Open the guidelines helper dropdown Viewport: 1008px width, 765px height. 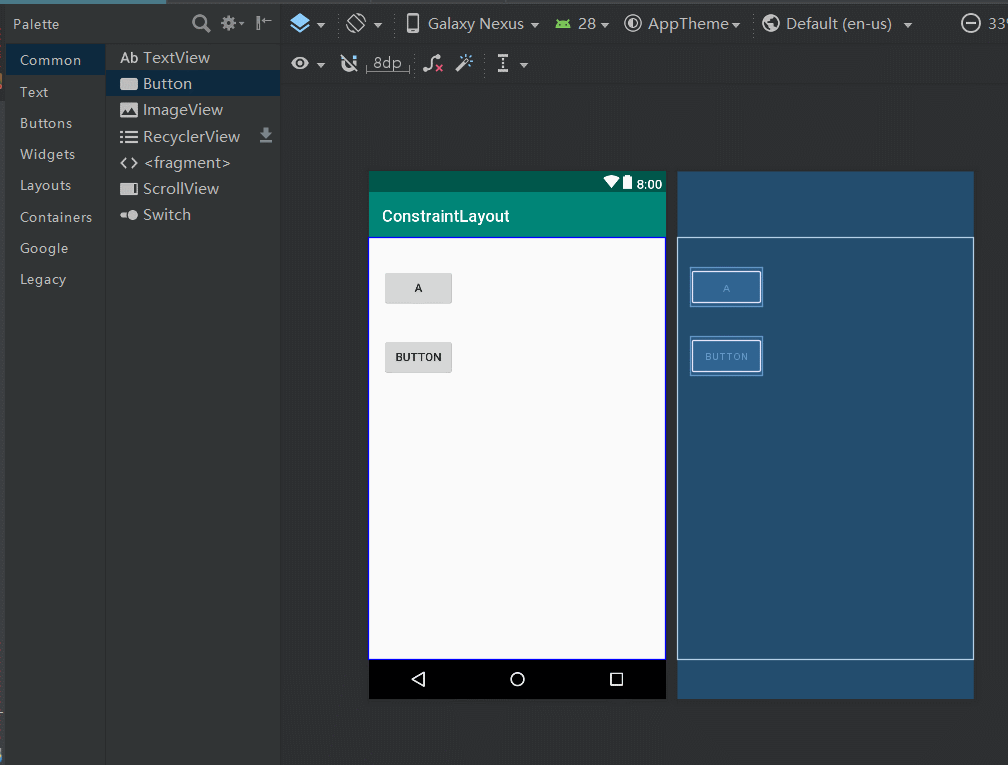pyautogui.click(x=512, y=64)
